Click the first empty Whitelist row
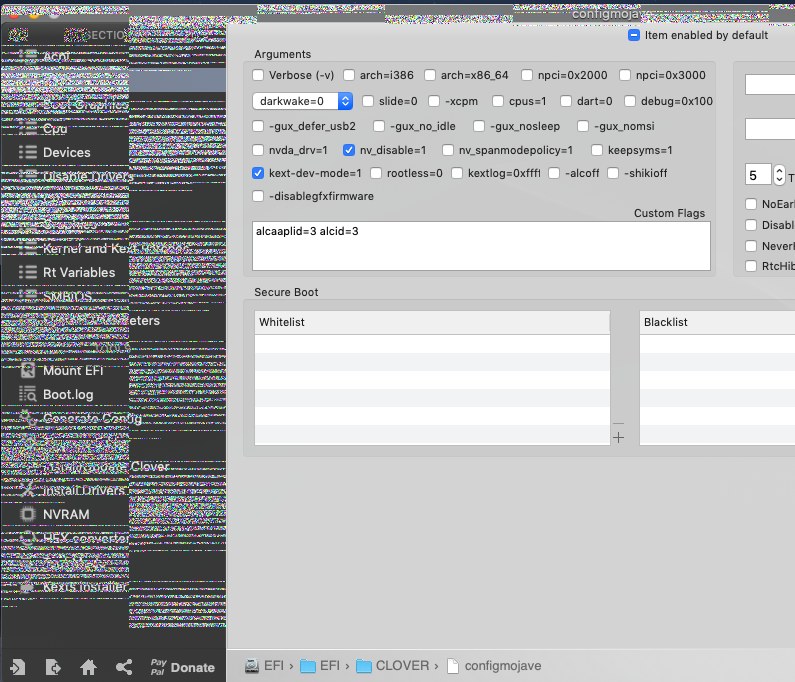Screen dimensions: 795x682 tap(432, 344)
